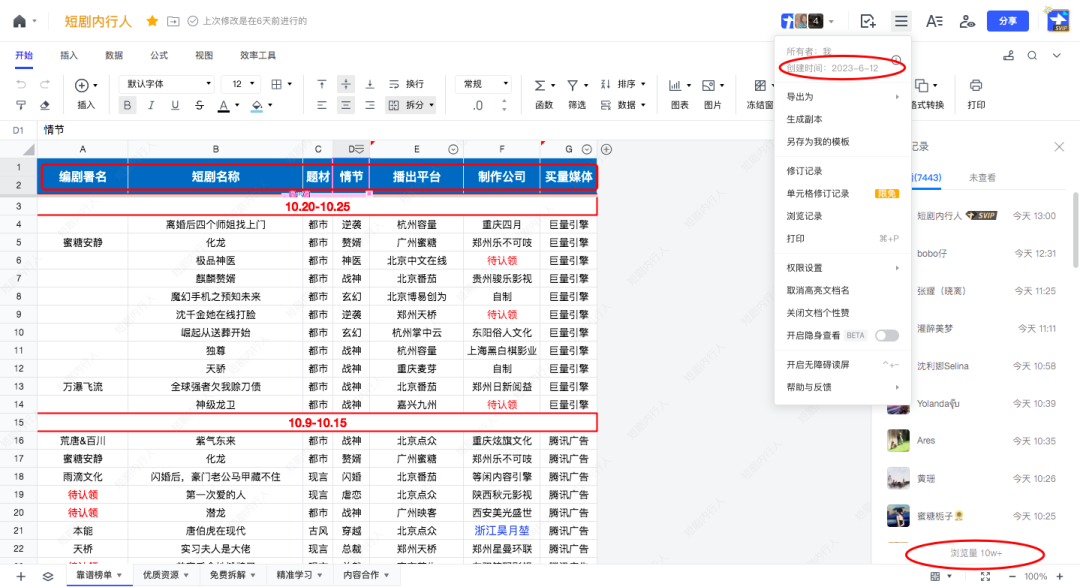This screenshot has width=1080, height=587.
Task: Expand the 拆分 merge cells dropdown arrow
Action: coord(432,105)
